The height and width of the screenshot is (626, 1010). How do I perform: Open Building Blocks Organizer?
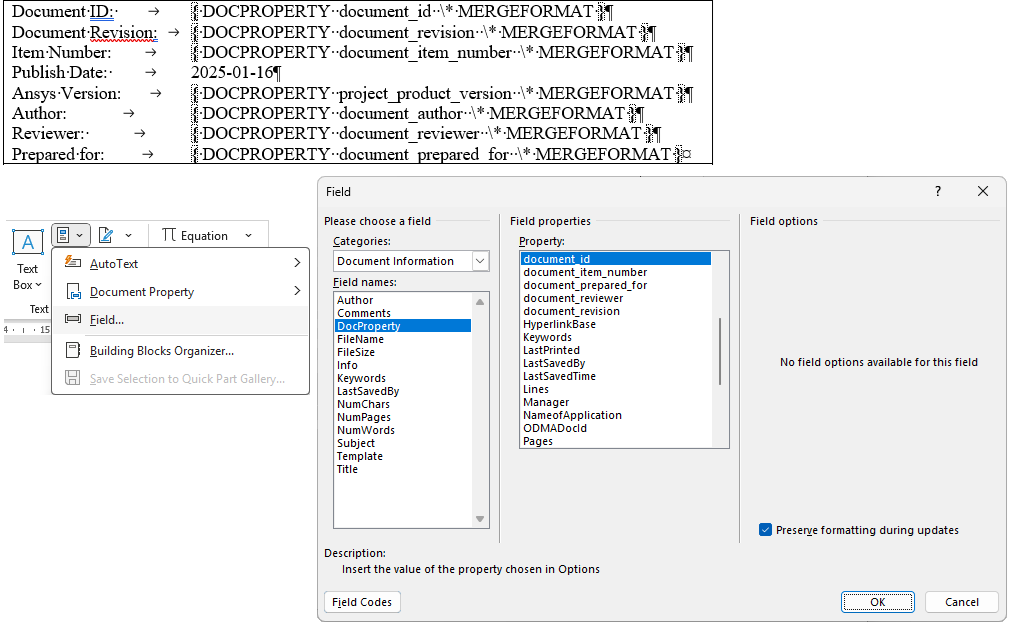pos(161,351)
